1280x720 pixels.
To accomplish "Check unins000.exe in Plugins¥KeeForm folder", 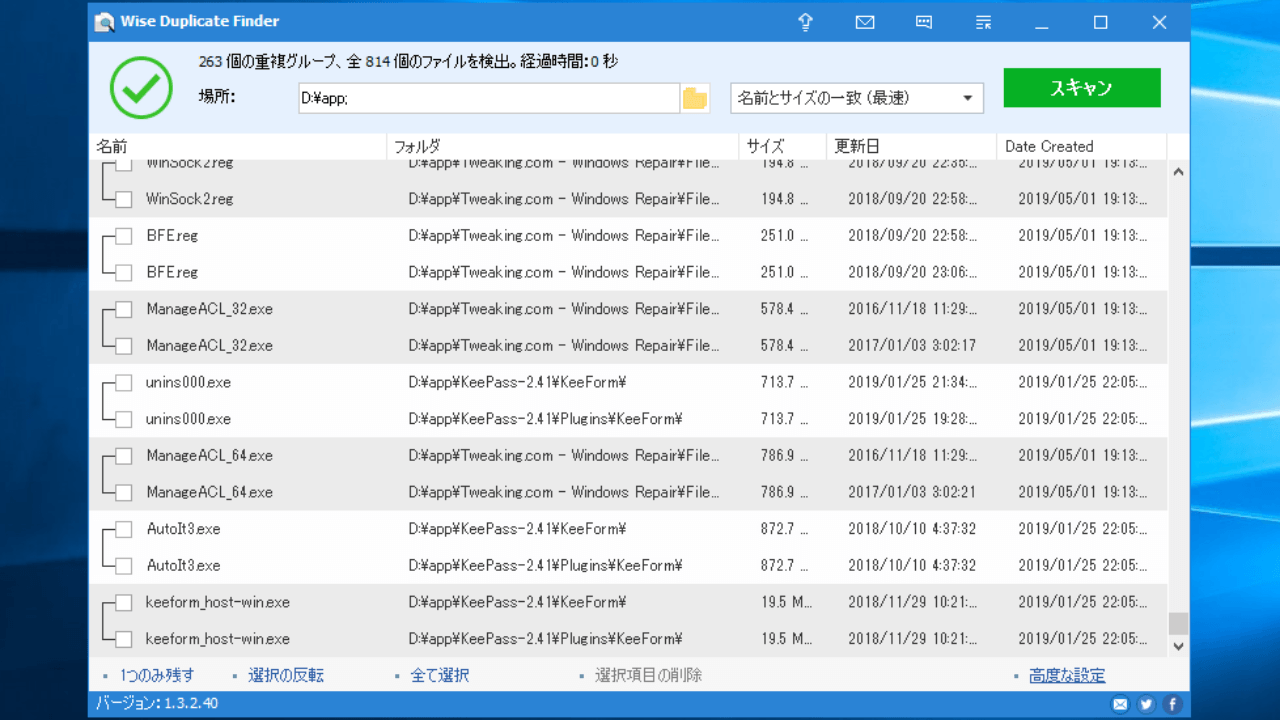I will coord(124,419).
